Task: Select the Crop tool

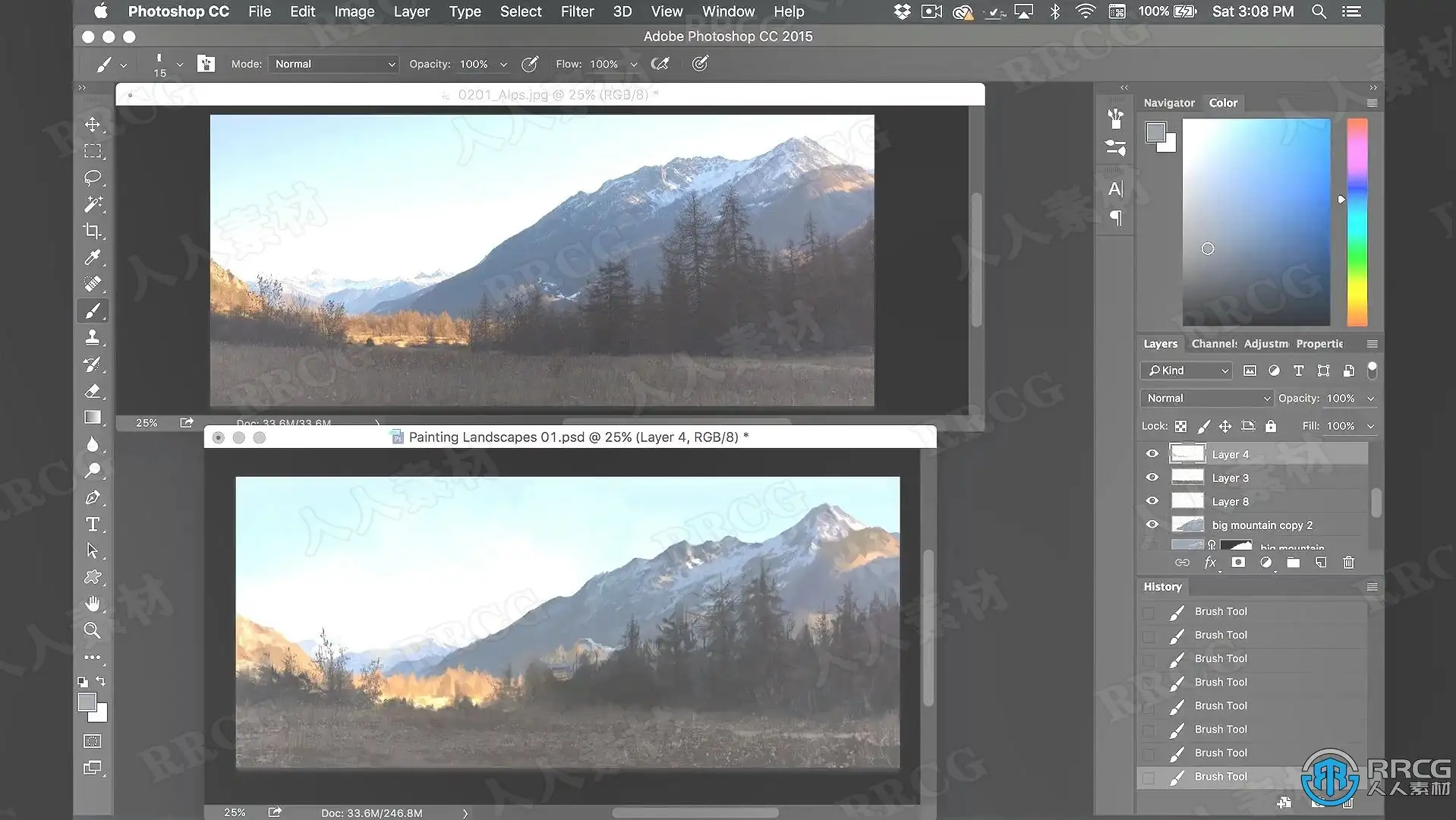Action: coord(93,231)
